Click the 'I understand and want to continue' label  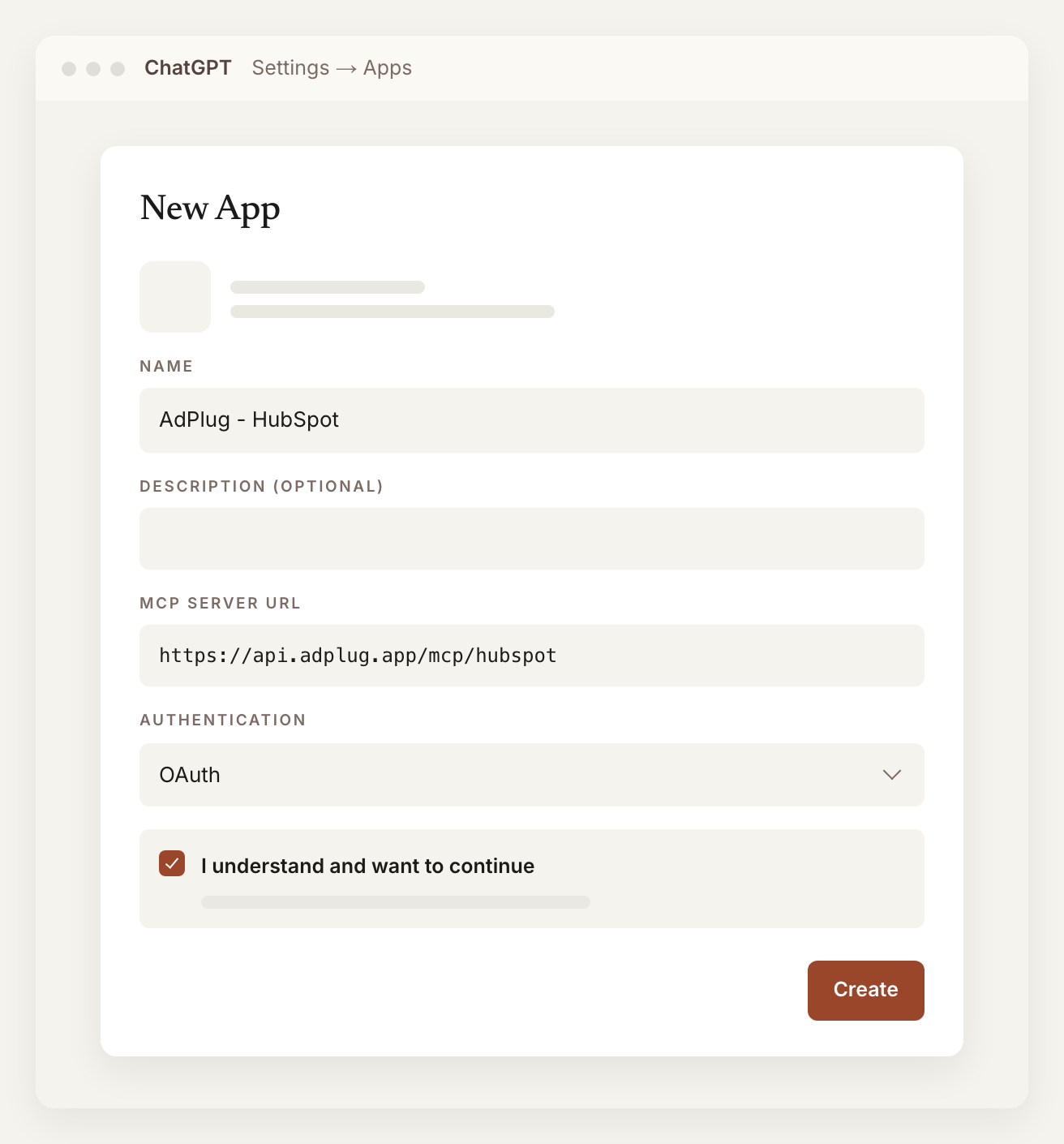pyautogui.click(x=367, y=866)
